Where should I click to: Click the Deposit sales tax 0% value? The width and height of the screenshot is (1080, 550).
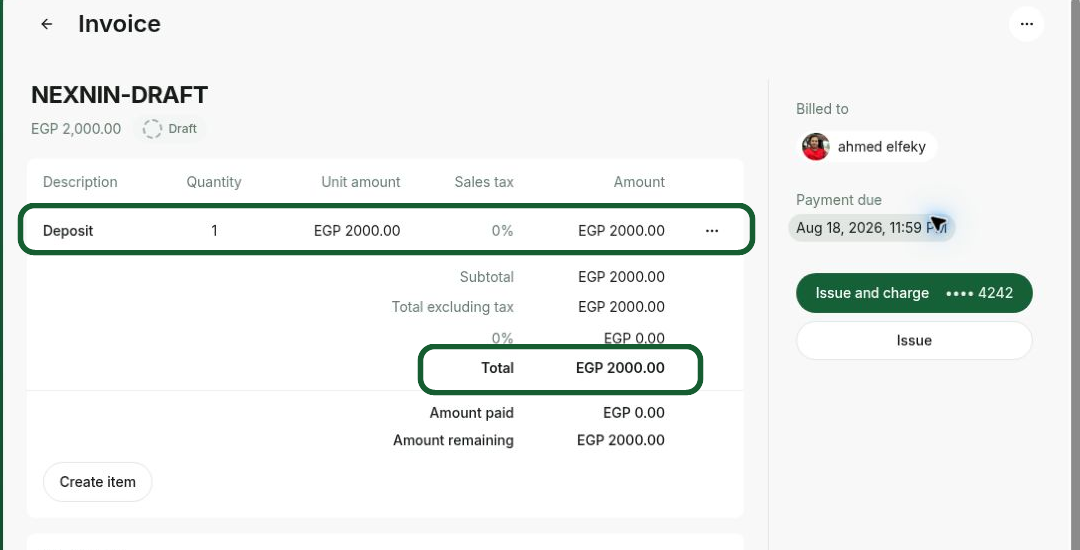[x=502, y=231]
